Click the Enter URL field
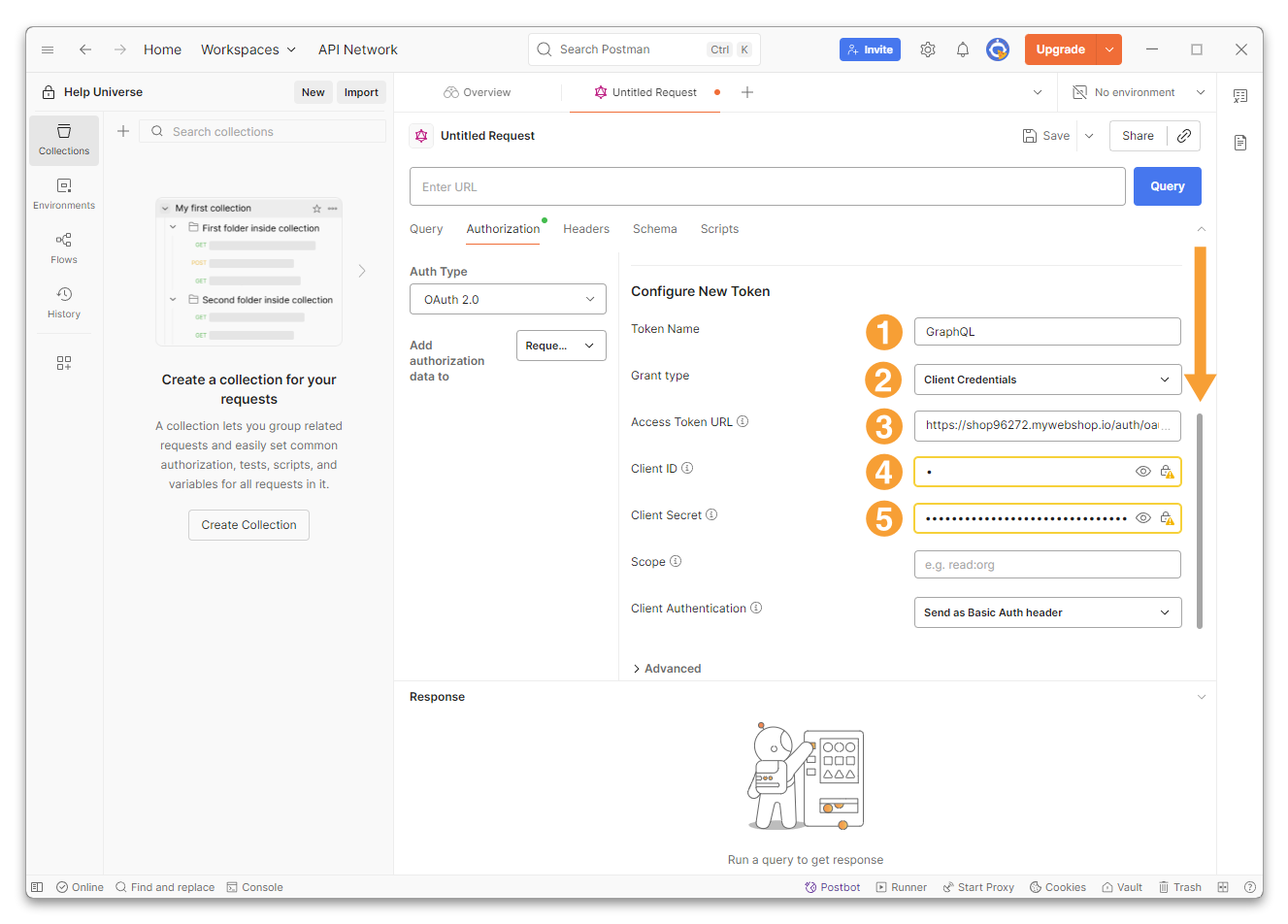 [x=767, y=186]
